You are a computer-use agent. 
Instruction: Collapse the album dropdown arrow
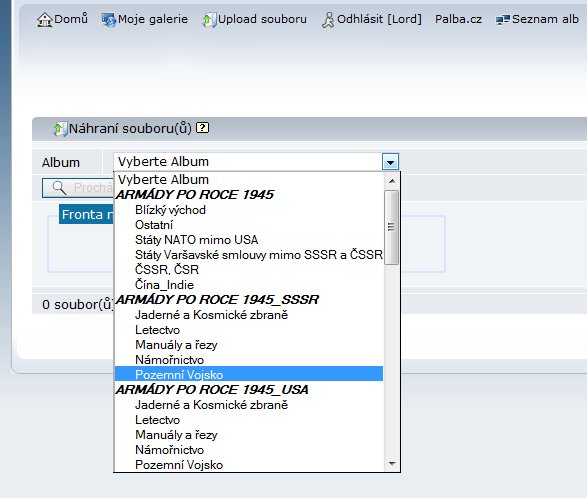[390, 162]
